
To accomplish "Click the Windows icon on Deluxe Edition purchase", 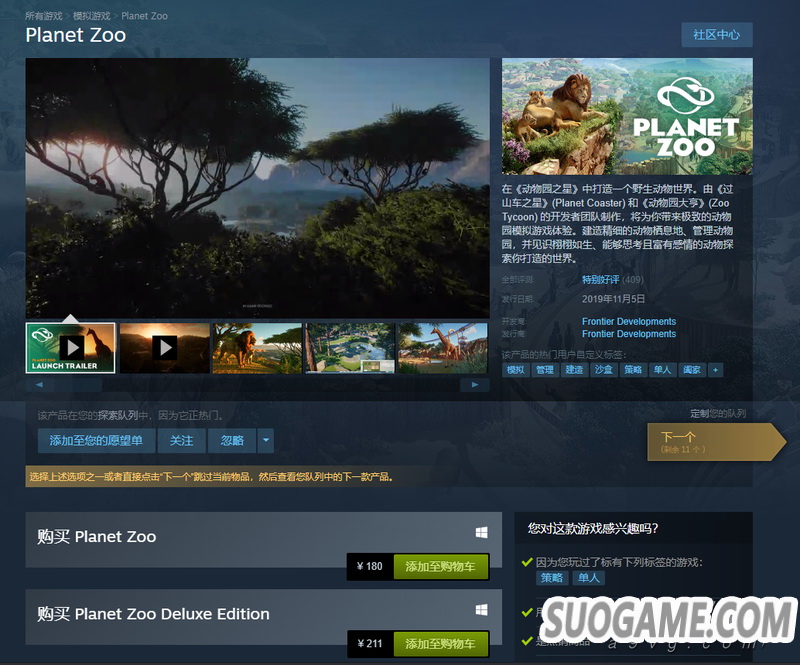I will [481, 610].
